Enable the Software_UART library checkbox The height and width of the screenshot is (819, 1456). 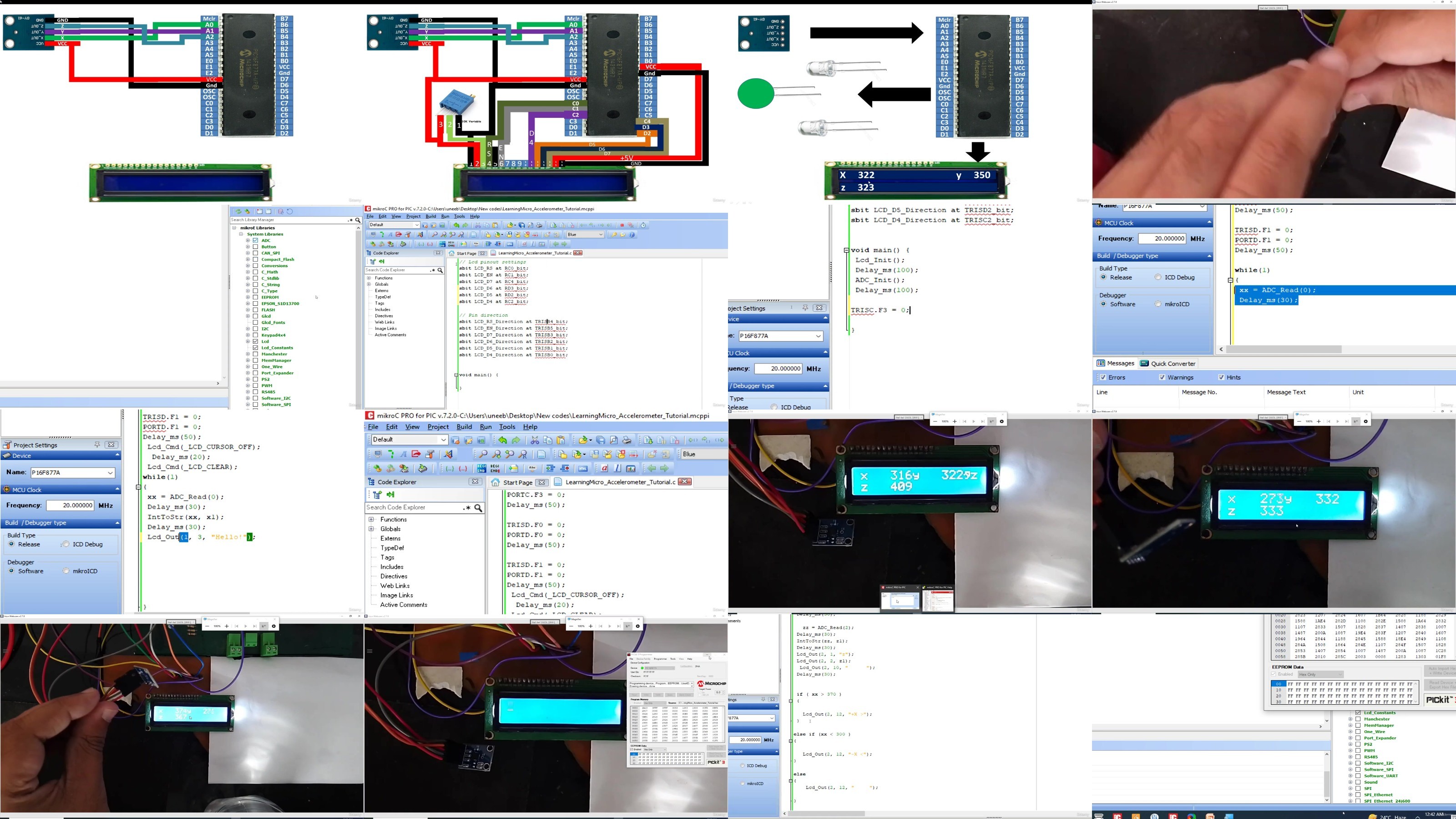point(1358,776)
